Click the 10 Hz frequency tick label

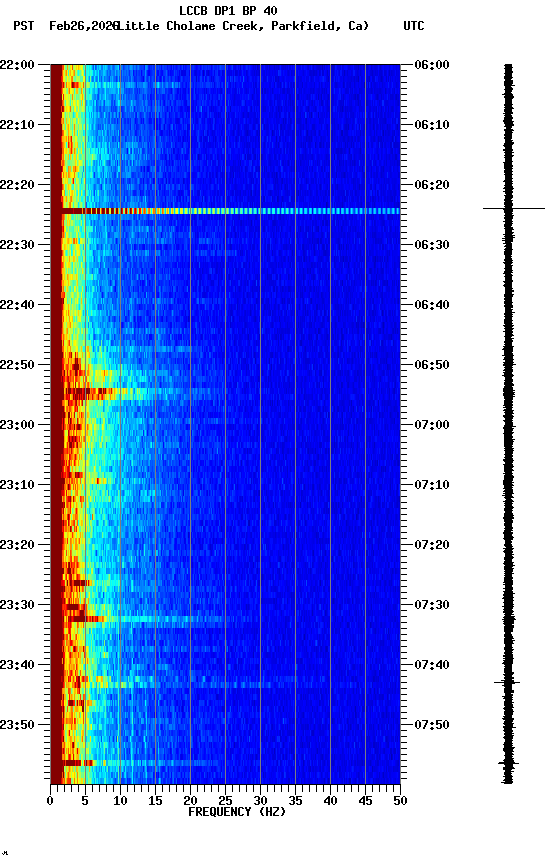(x=120, y=801)
